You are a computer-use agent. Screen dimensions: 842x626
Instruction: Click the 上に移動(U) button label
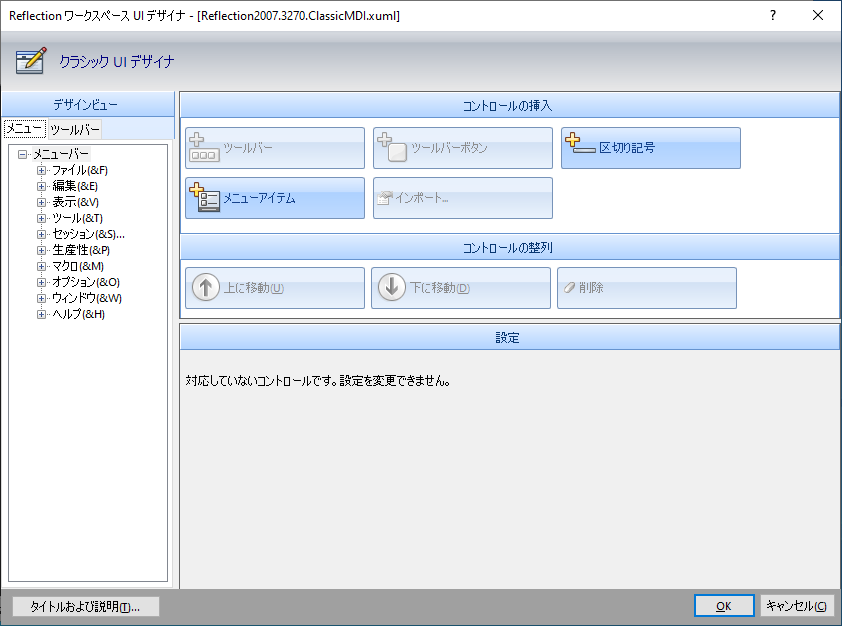click(253, 288)
